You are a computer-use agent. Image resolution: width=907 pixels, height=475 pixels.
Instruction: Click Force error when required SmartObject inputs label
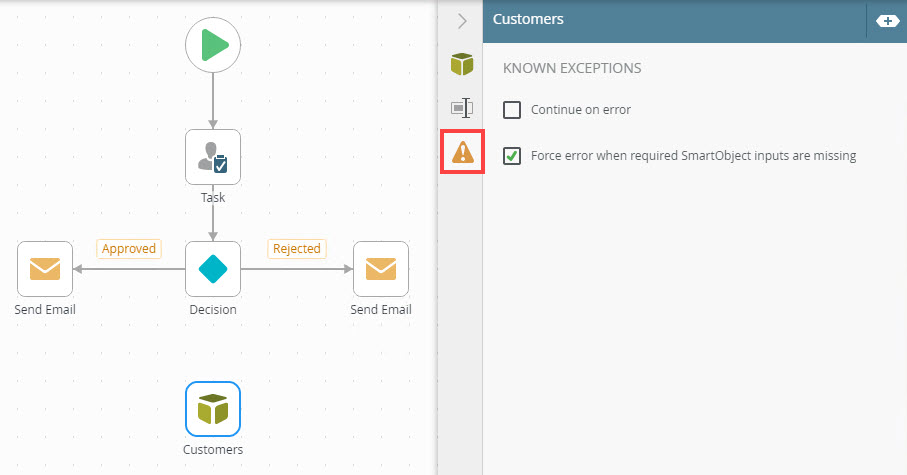point(694,156)
